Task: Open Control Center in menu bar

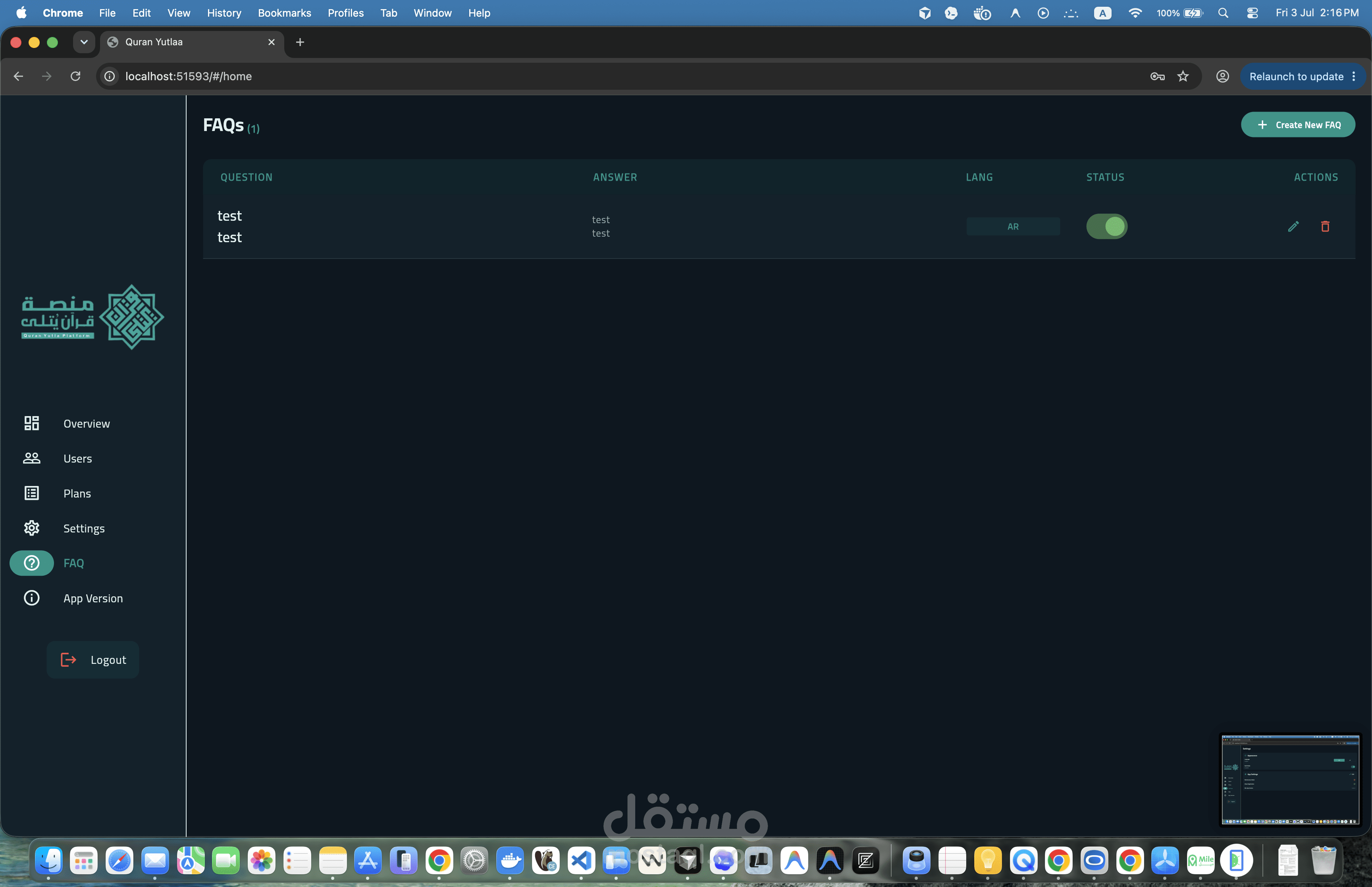Action: click(1252, 13)
